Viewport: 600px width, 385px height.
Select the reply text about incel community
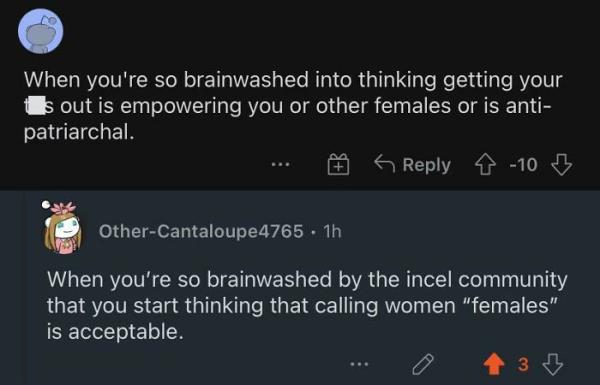307,305
